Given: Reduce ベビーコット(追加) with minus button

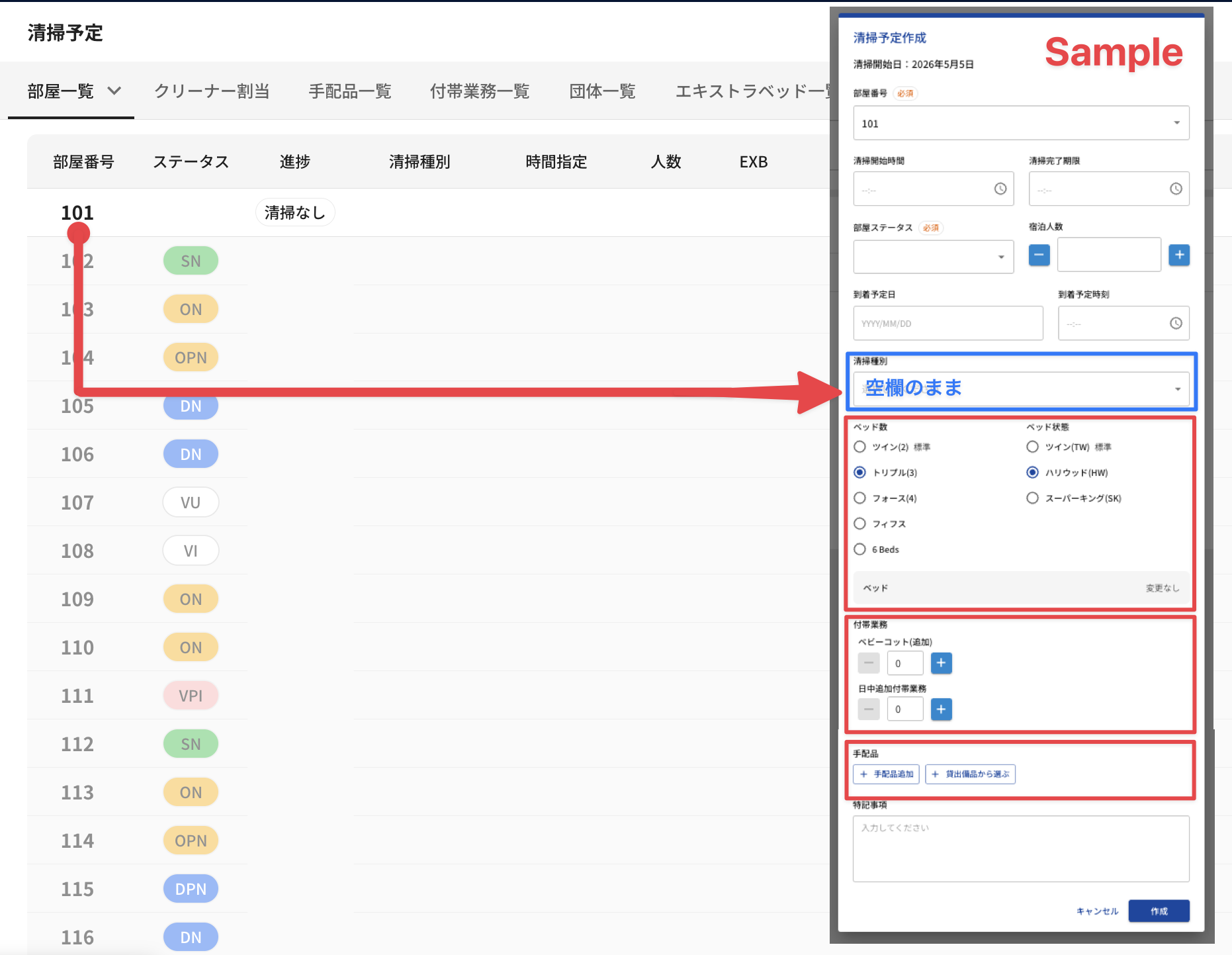Looking at the screenshot, I should coord(868,663).
